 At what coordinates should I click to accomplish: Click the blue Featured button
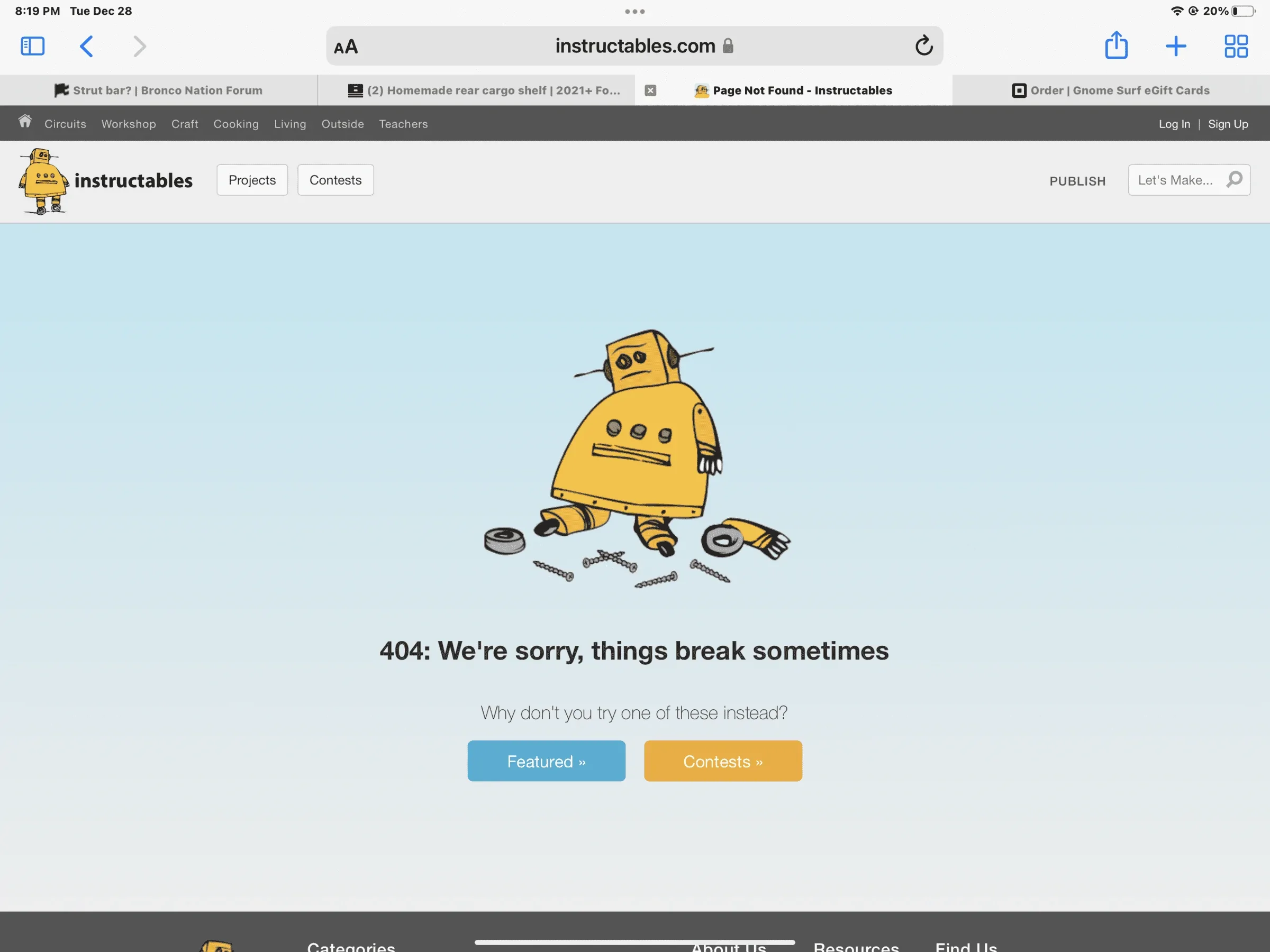coord(546,761)
